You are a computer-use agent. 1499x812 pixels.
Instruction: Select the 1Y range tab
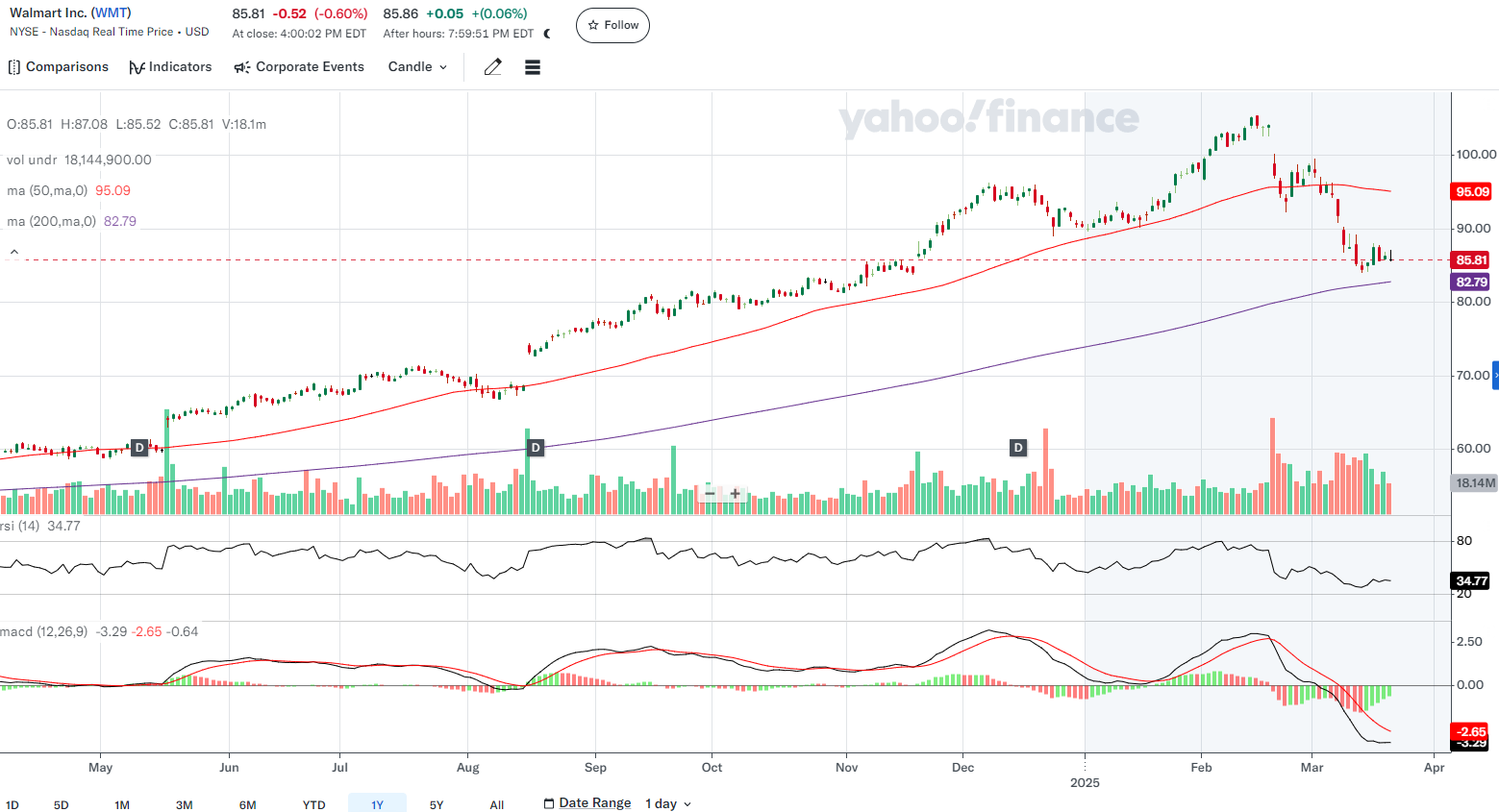click(x=377, y=804)
